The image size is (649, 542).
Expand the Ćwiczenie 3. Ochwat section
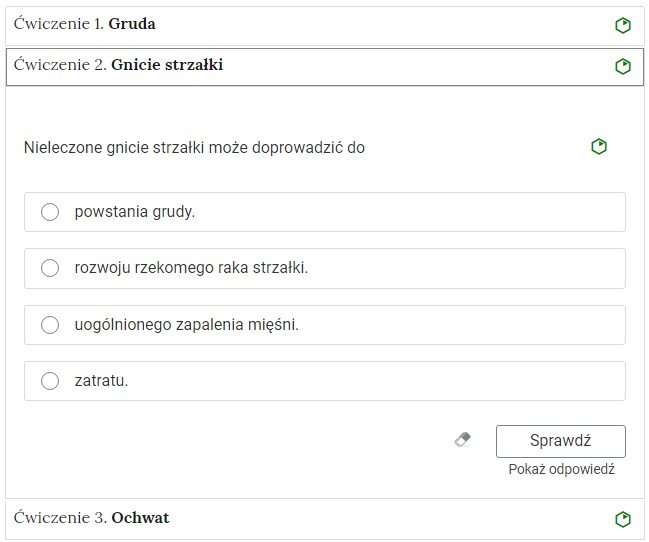(x=324, y=519)
